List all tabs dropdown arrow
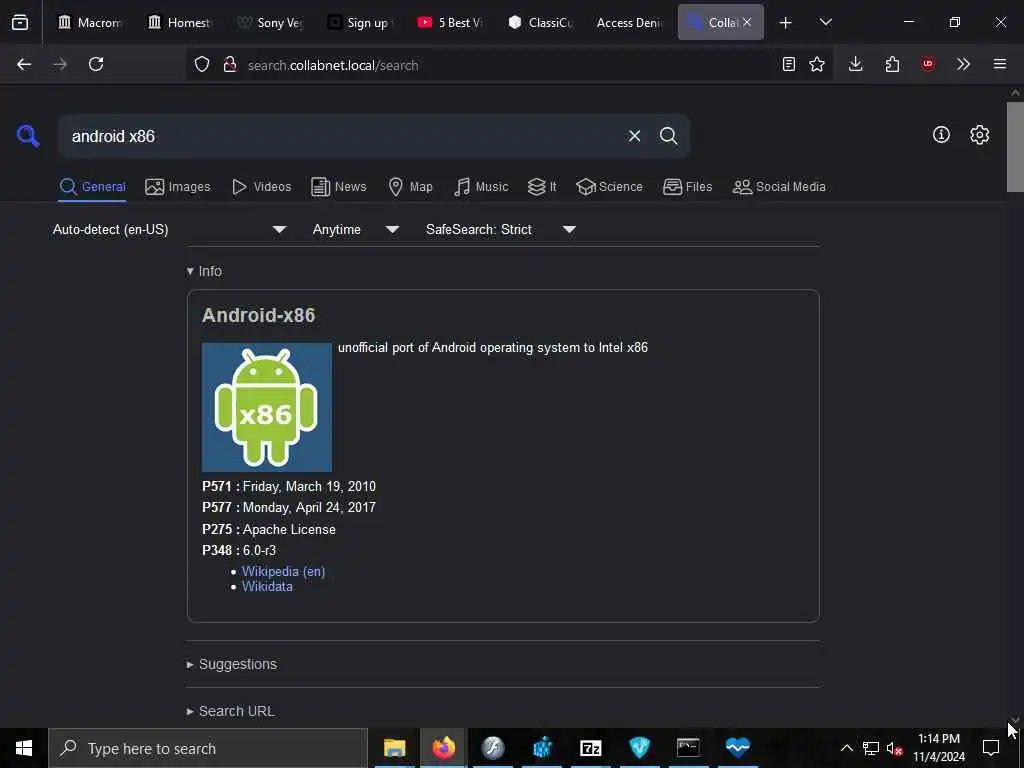This screenshot has width=1024, height=768. (825, 23)
